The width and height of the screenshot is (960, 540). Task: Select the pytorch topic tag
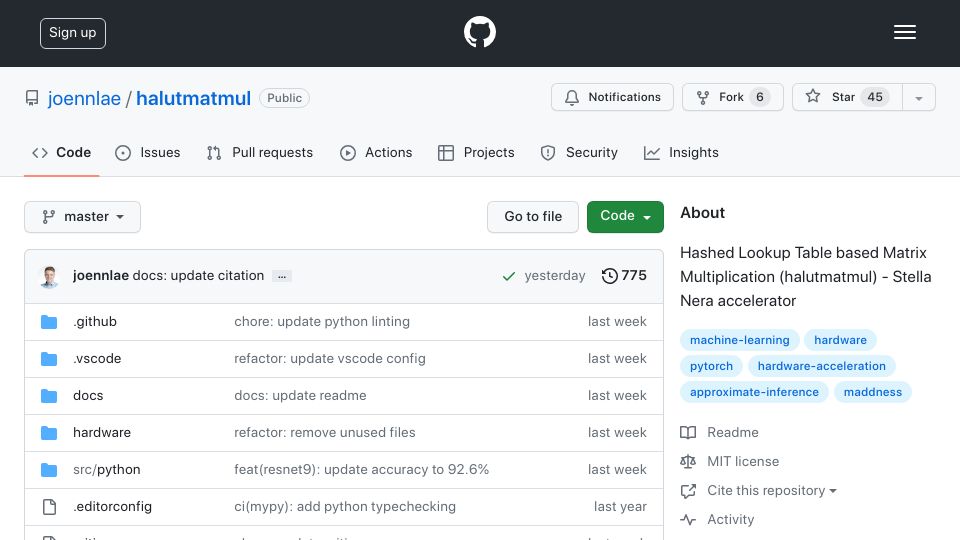[711, 366]
